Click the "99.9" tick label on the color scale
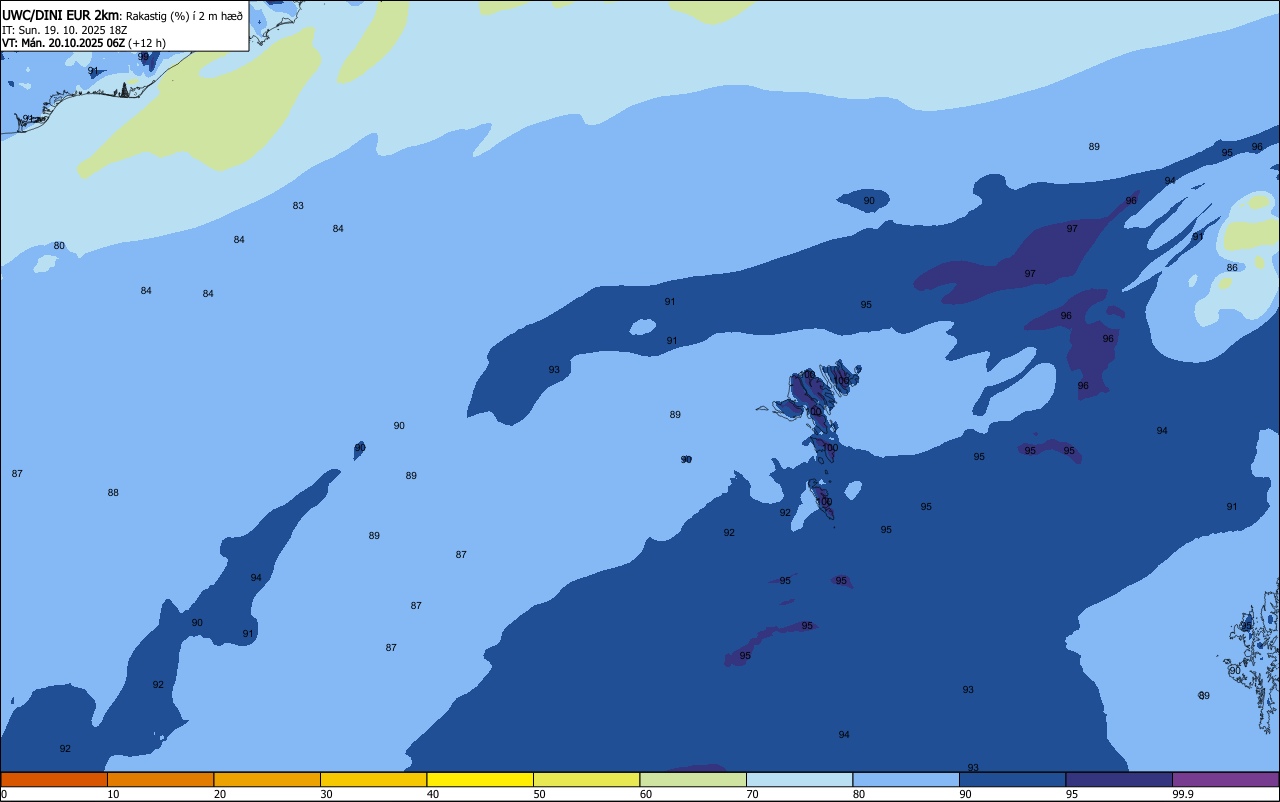Screen dimensions: 1280x802 [x=1183, y=794]
